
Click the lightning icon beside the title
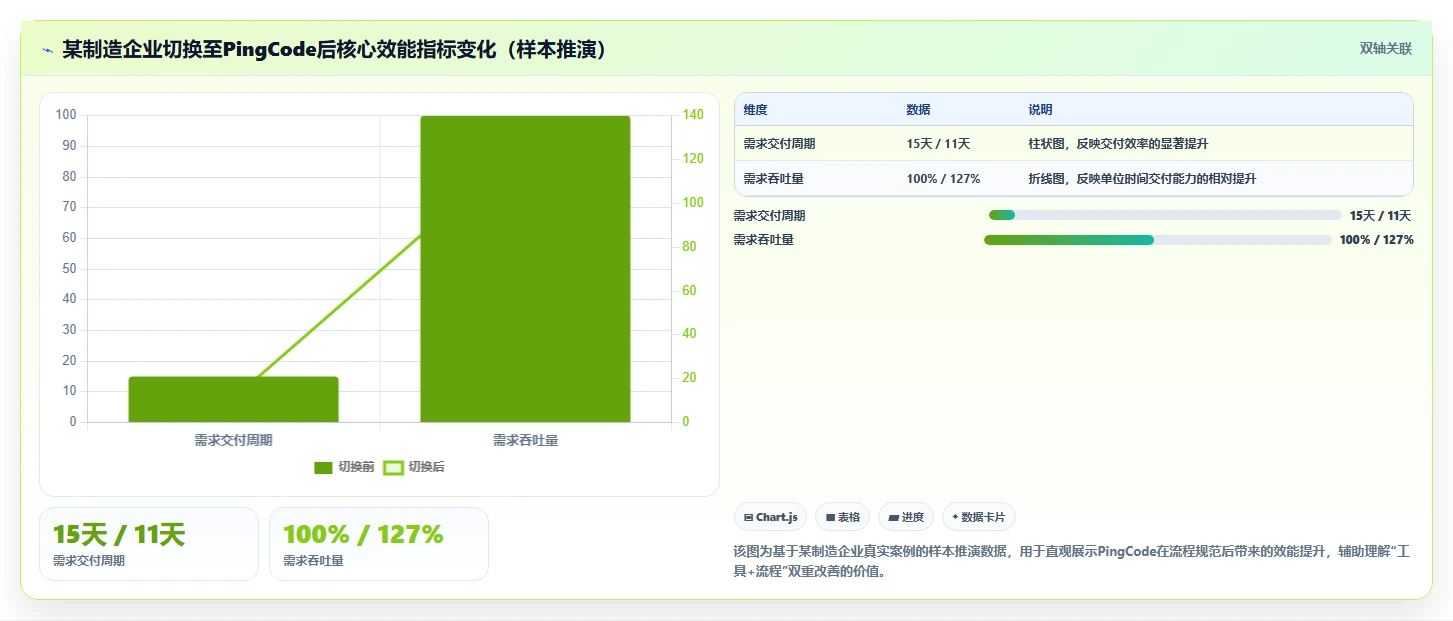(47, 50)
